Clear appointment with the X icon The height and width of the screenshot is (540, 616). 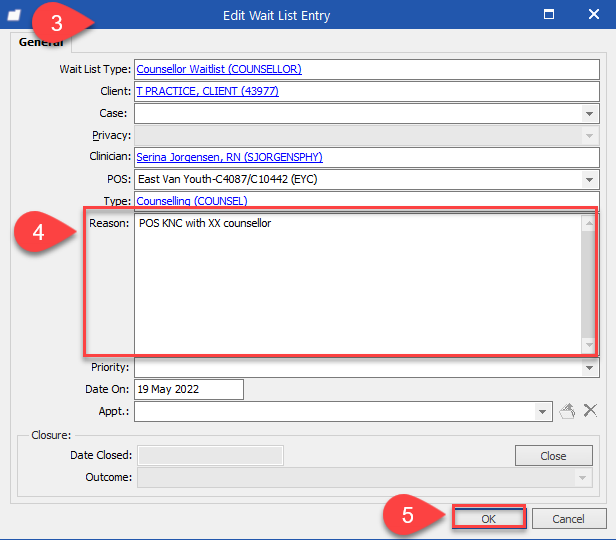point(590,410)
